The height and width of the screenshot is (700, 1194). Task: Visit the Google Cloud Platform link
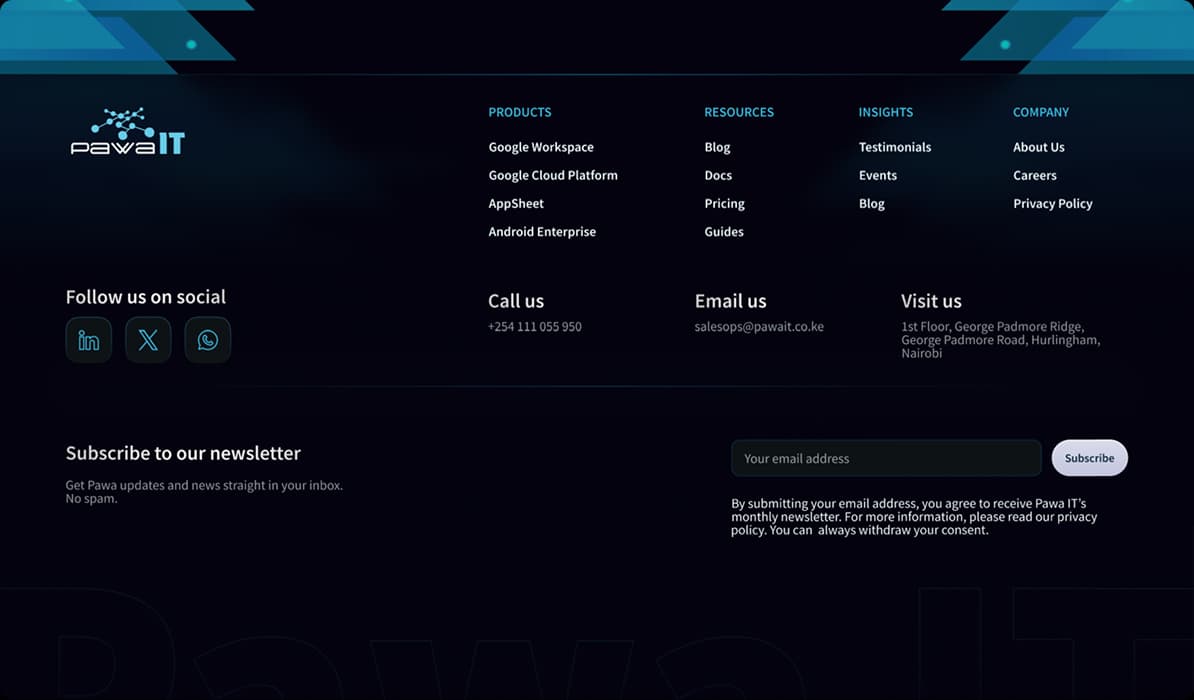click(553, 175)
